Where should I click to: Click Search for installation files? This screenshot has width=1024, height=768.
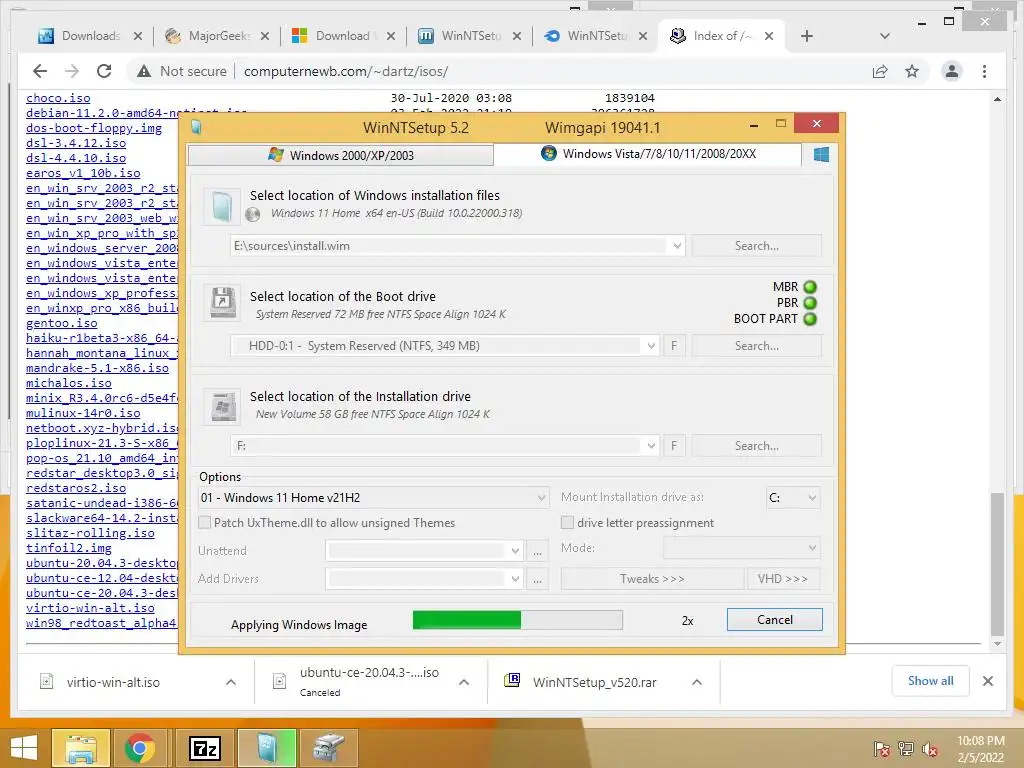[x=756, y=246]
